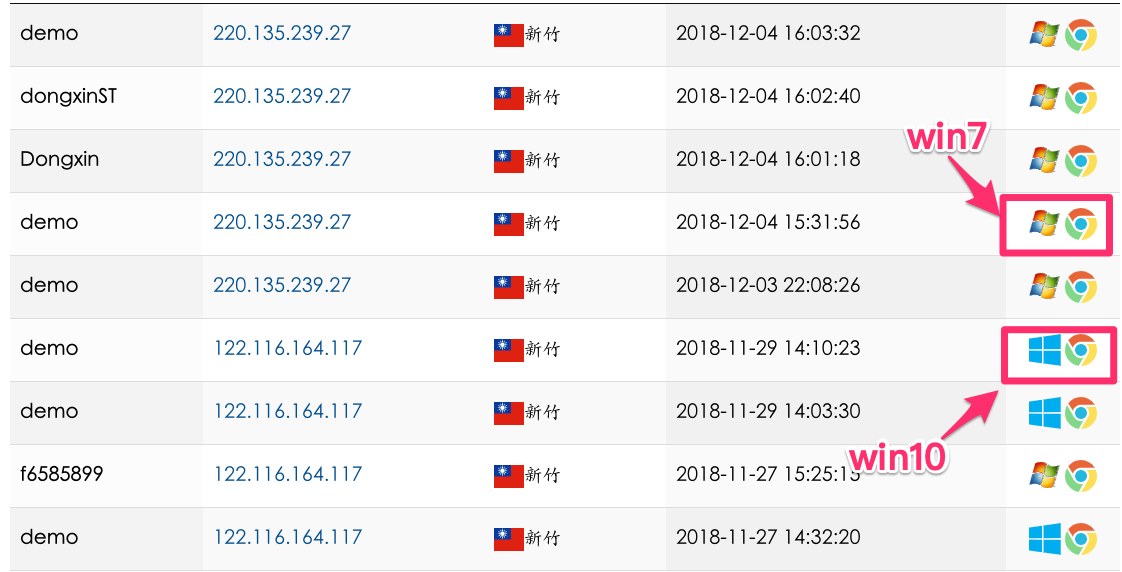Click the Chrome icon for the 16:01:18 login
This screenshot has width=1122, height=572.
(x=1080, y=160)
